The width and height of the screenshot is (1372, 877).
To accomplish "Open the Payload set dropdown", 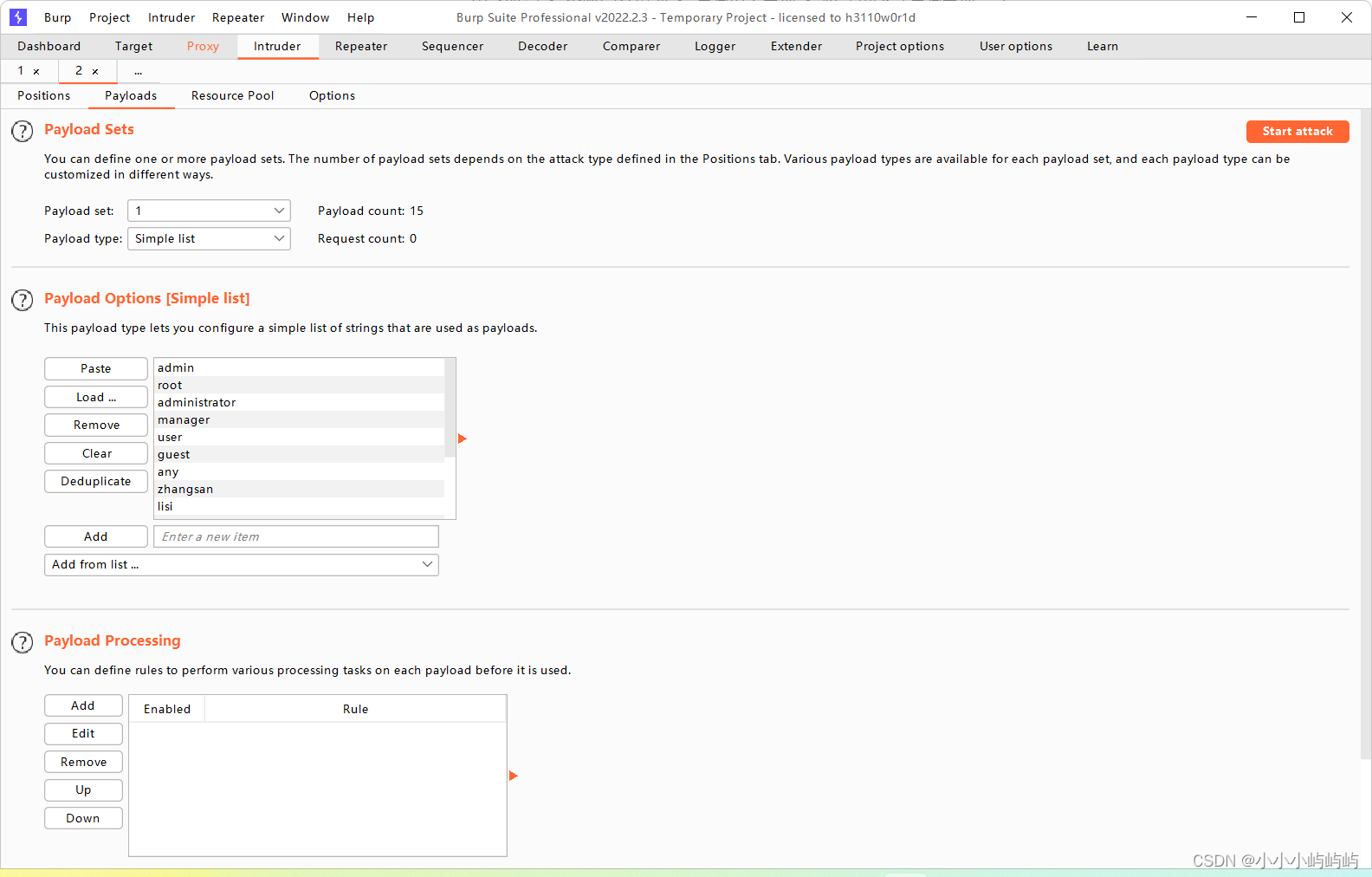I will 209,211.
